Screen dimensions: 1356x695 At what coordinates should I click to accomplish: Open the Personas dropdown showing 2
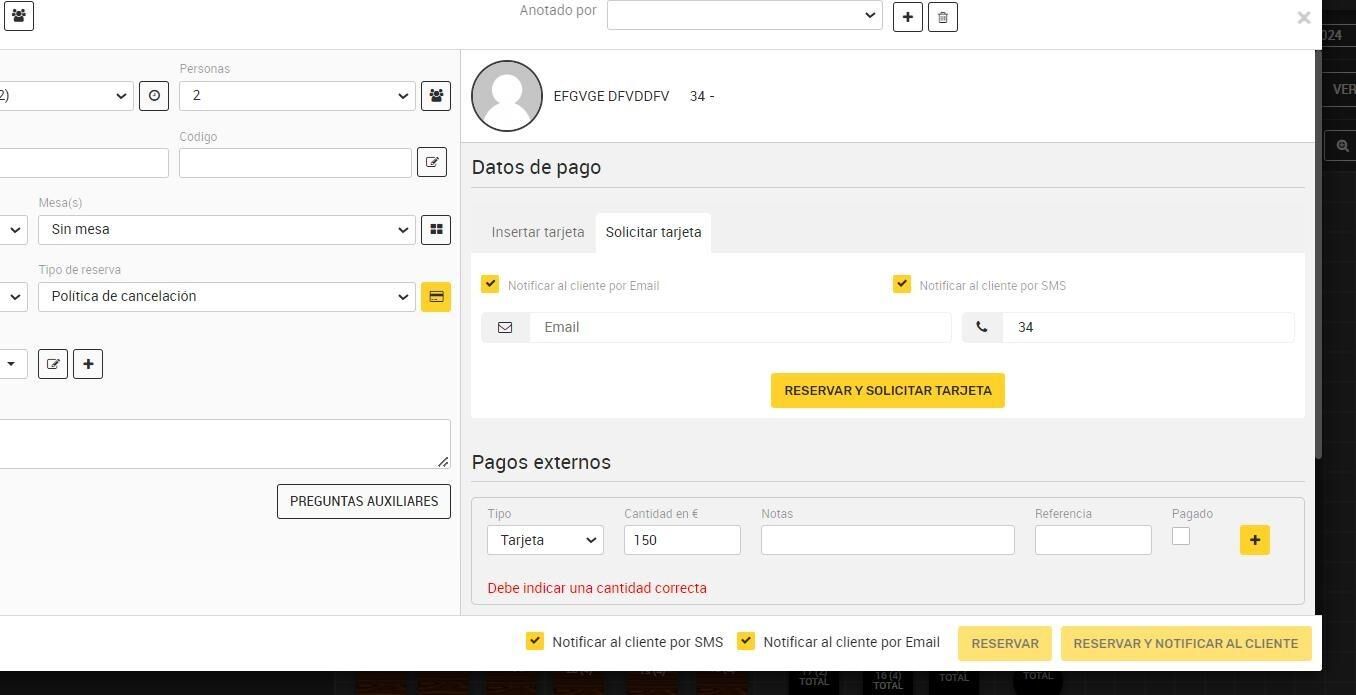[297, 96]
